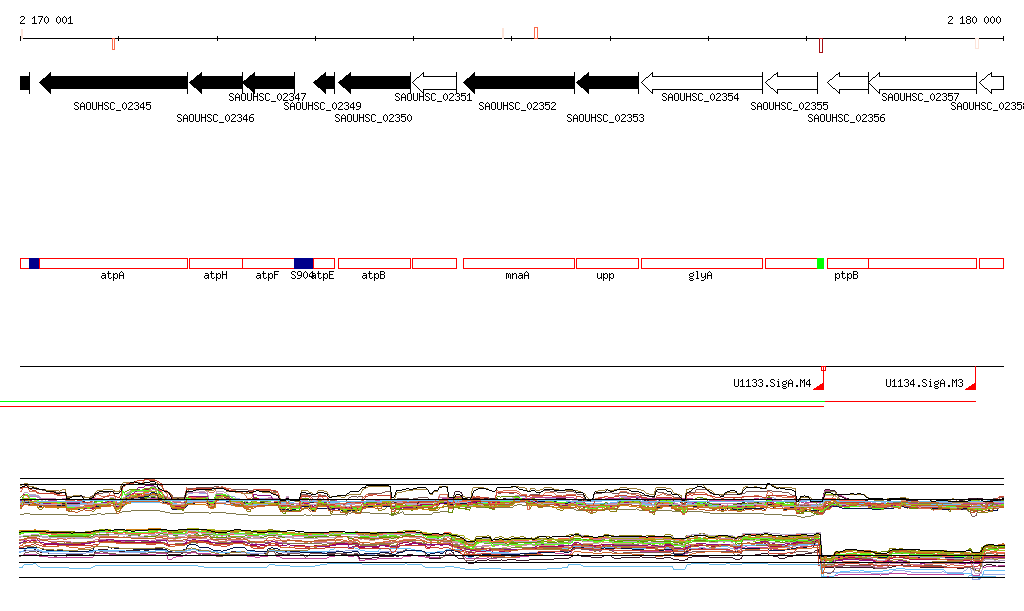Click the blue S904 segment block

(x=303, y=263)
